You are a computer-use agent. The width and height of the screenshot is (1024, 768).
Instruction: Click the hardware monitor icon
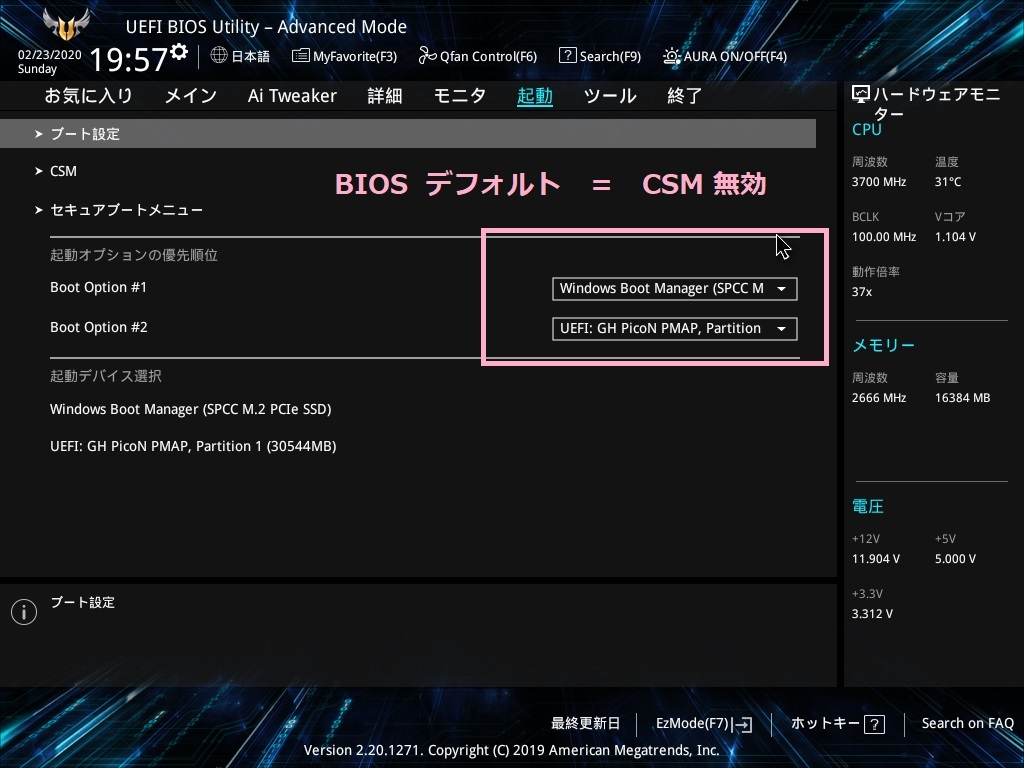tap(861, 95)
